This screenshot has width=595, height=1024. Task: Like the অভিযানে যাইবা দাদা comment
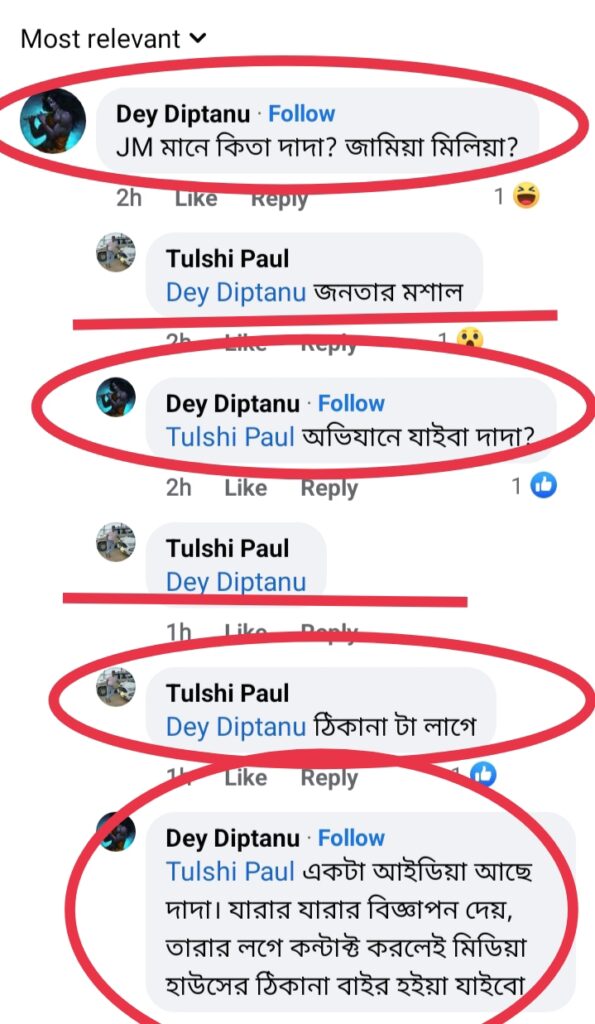(246, 488)
